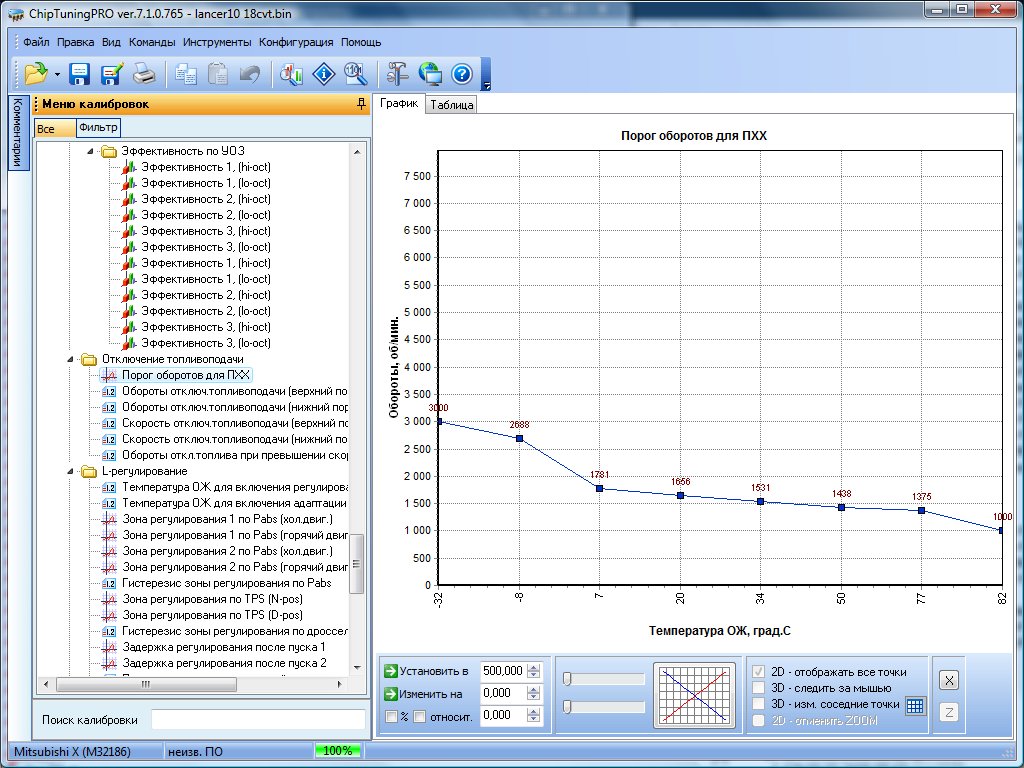
Task: Click the save floppy disk icon
Action: 79,73
